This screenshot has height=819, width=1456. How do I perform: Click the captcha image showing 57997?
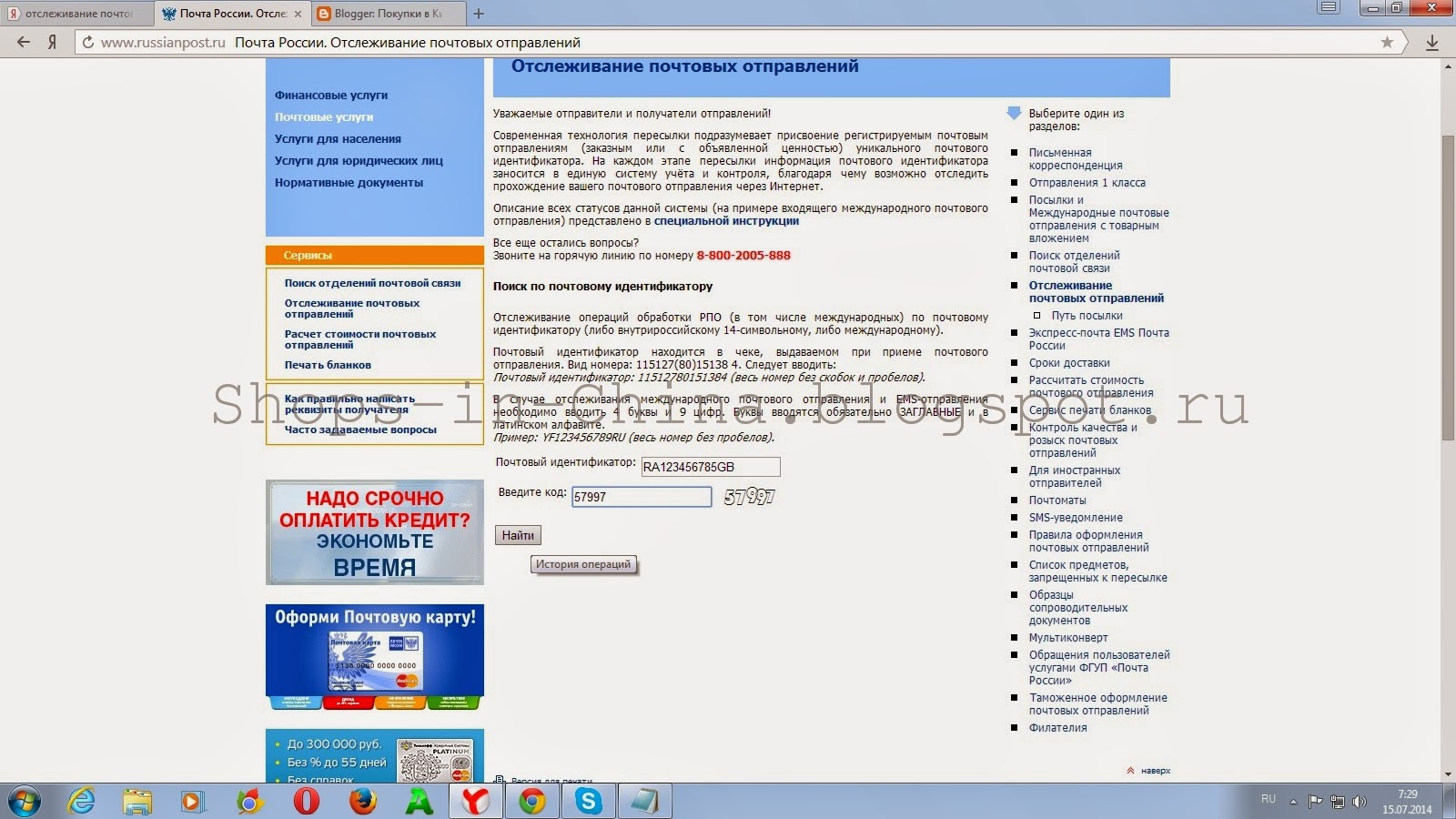(749, 497)
